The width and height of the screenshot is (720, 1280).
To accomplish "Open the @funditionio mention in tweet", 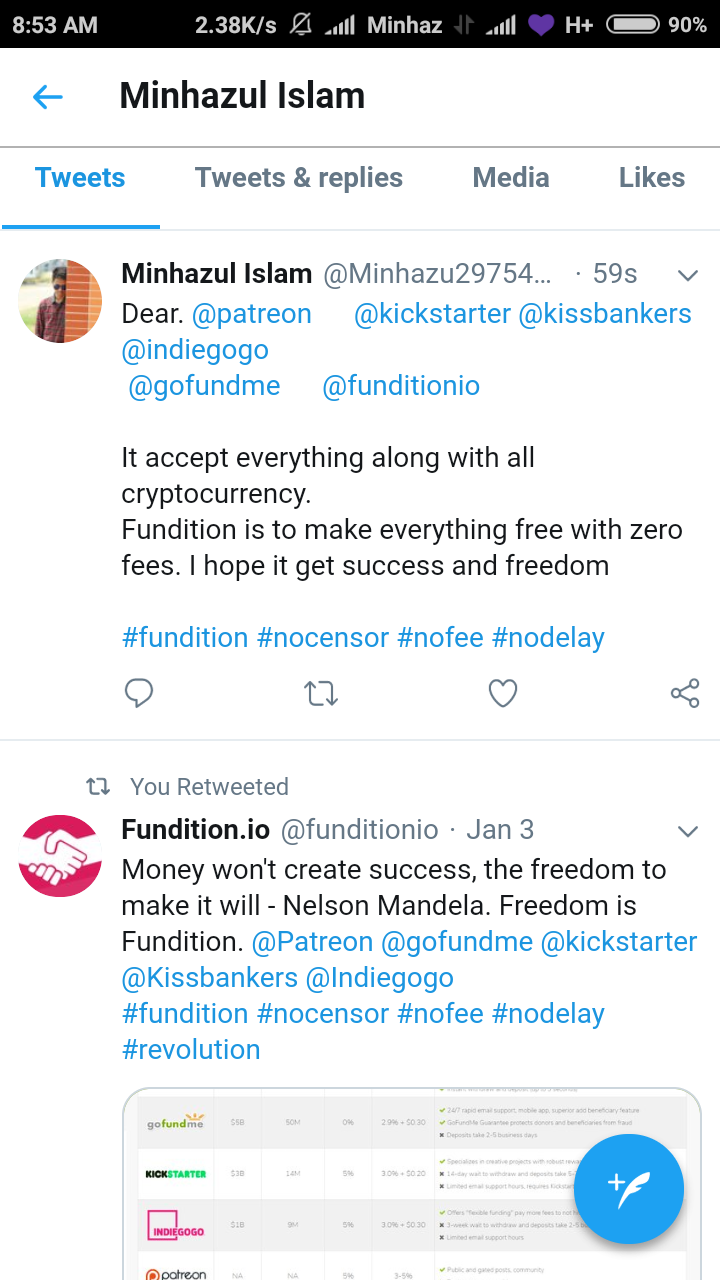I will tap(401, 386).
